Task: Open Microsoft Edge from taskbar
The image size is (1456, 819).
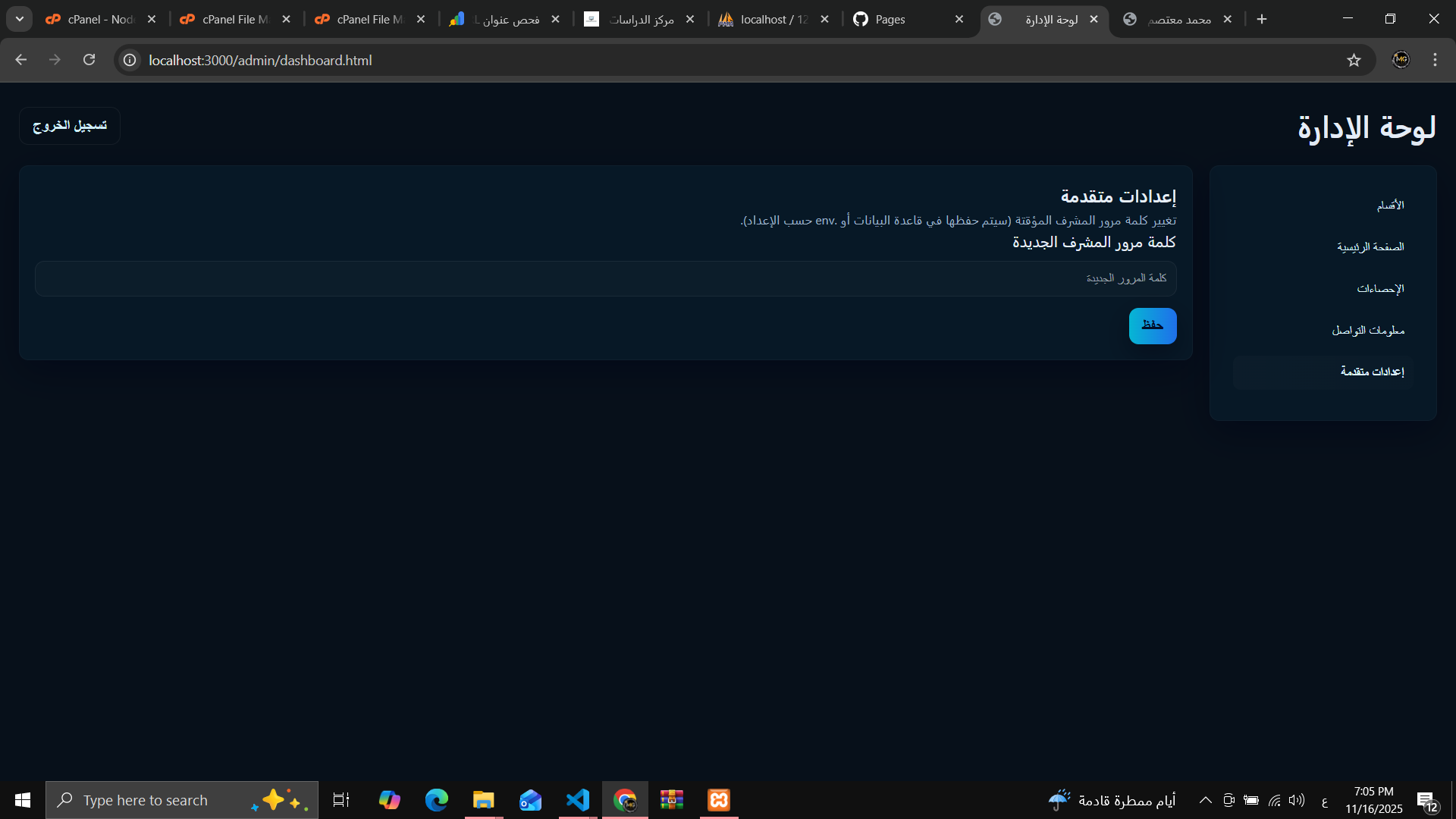Action: [x=437, y=800]
